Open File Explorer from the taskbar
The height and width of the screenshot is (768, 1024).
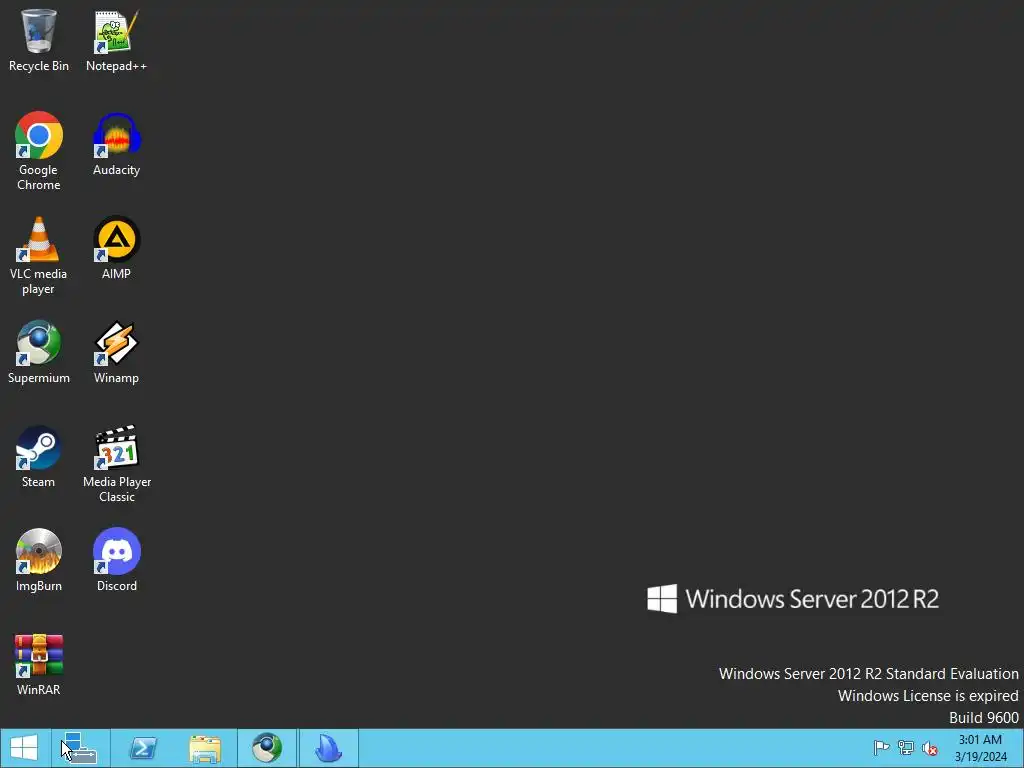pos(205,748)
